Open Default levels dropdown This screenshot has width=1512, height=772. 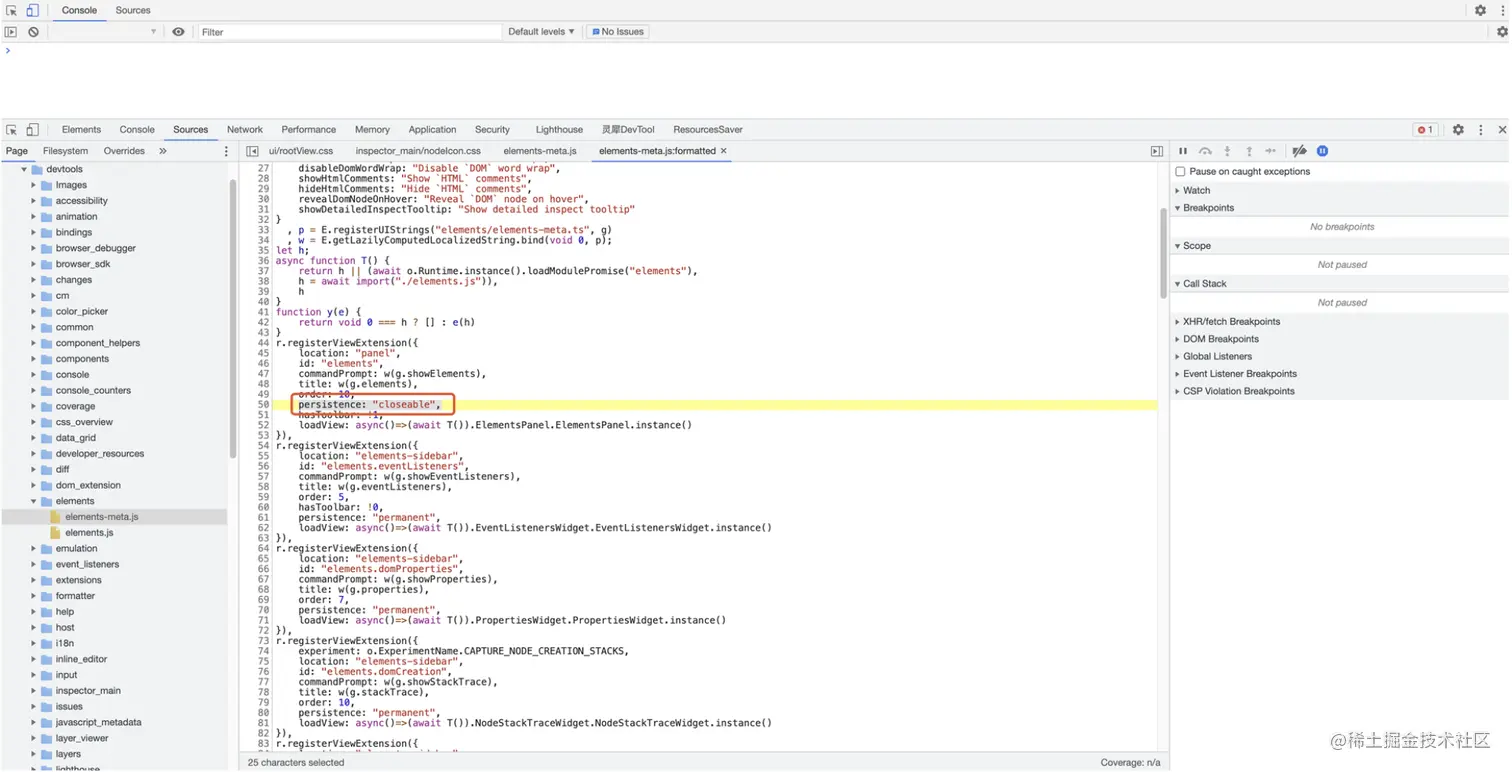(541, 32)
